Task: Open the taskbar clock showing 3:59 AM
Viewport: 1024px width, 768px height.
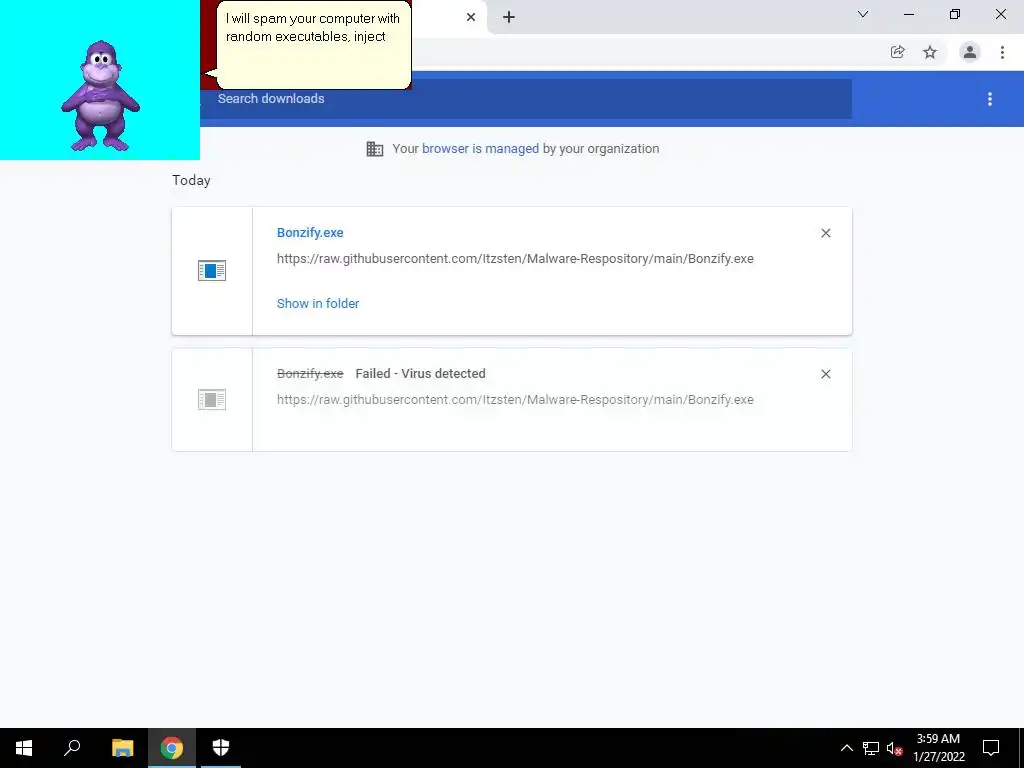Action: [x=938, y=748]
